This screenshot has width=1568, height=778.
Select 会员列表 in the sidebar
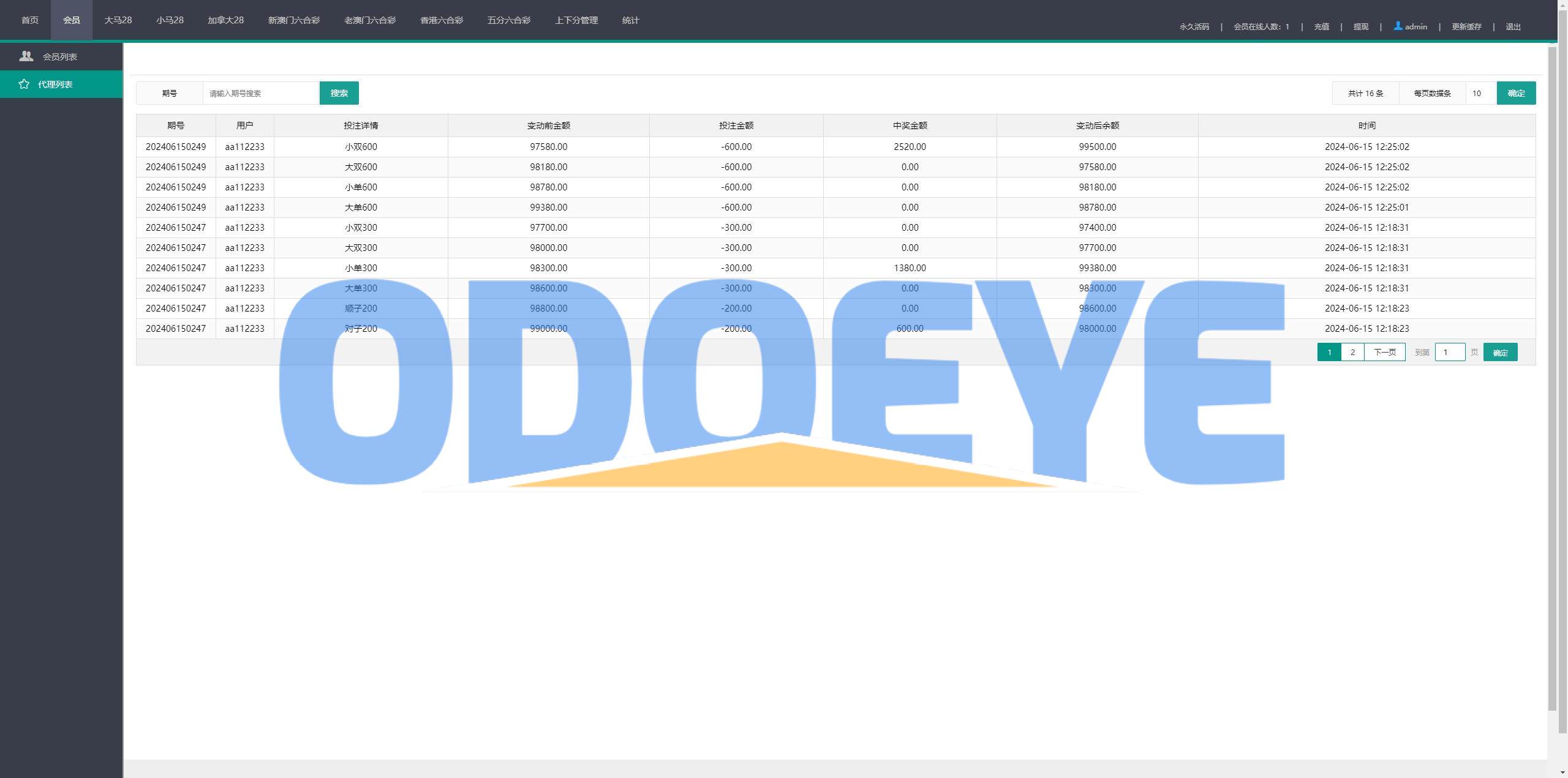[x=61, y=56]
